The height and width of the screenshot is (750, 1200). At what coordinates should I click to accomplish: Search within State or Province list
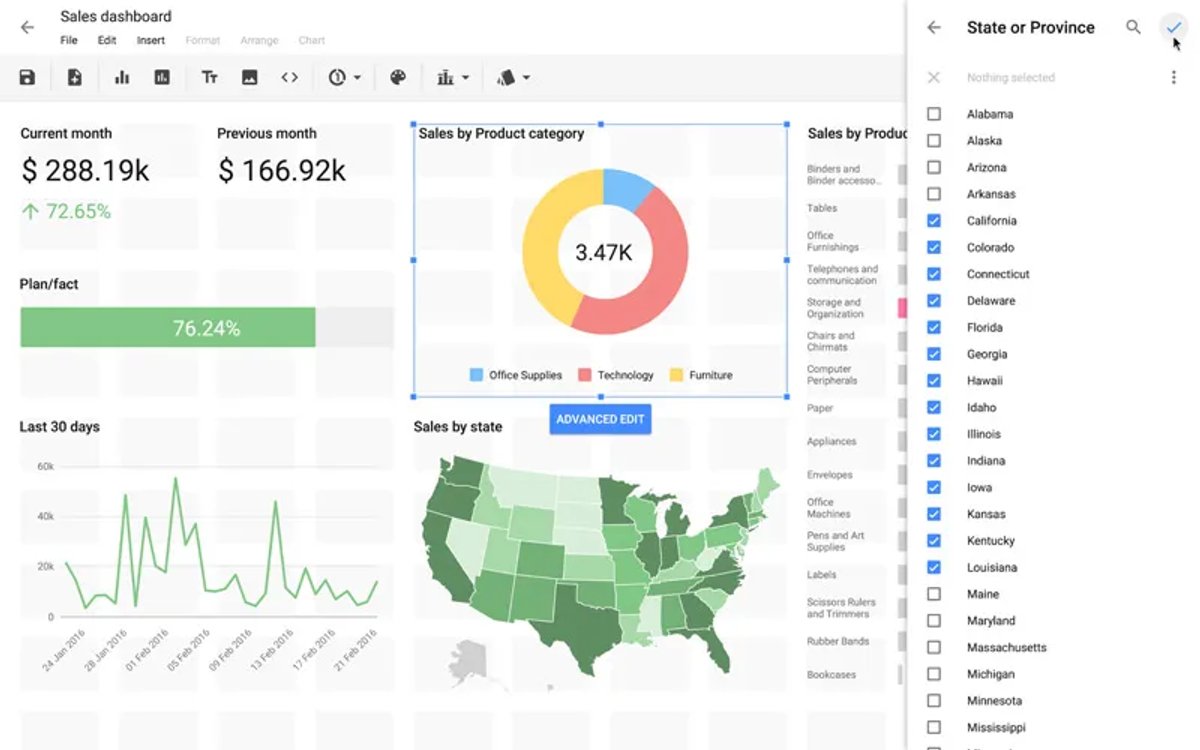1133,27
